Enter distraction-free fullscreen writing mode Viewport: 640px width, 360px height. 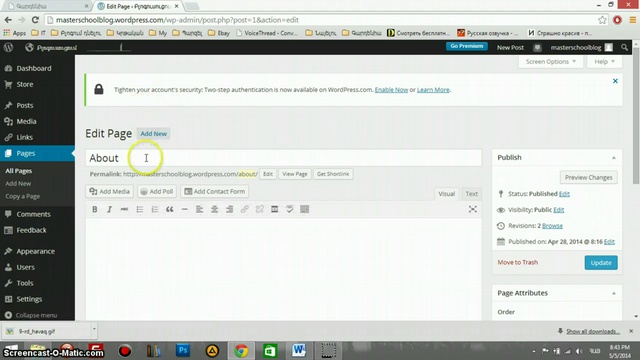pyautogui.click(x=473, y=209)
